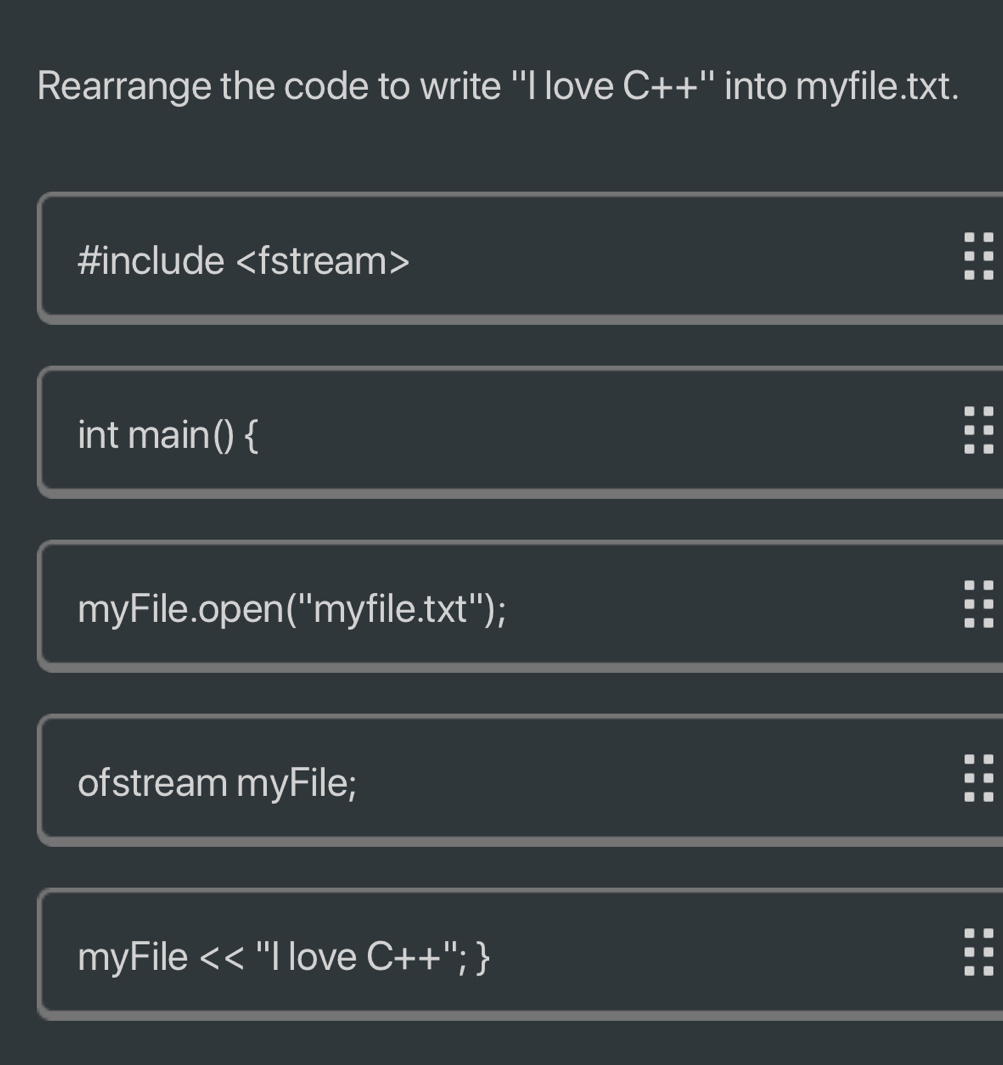Screen dimensions: 1003x1065
Task: Select the myFile << "I love C++"; } text
Action: 283,957
